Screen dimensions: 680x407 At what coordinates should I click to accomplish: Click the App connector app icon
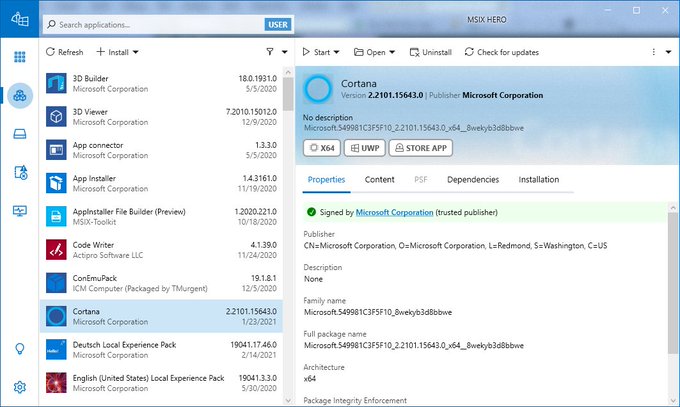click(56, 150)
